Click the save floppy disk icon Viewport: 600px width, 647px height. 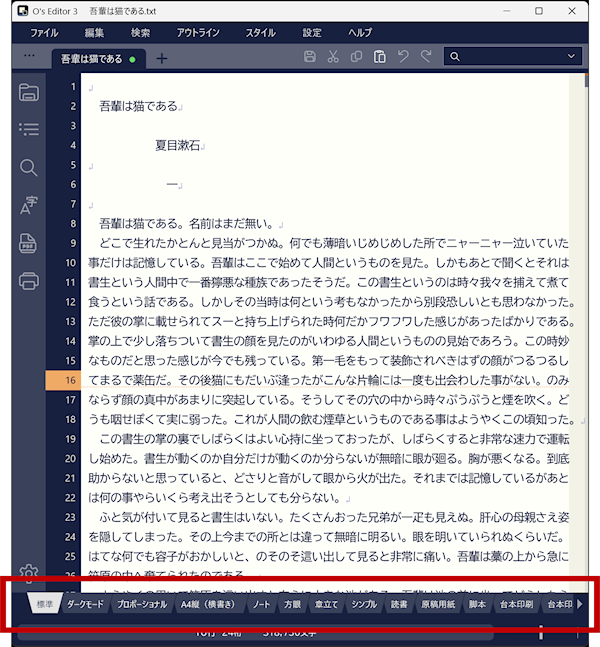[309, 57]
